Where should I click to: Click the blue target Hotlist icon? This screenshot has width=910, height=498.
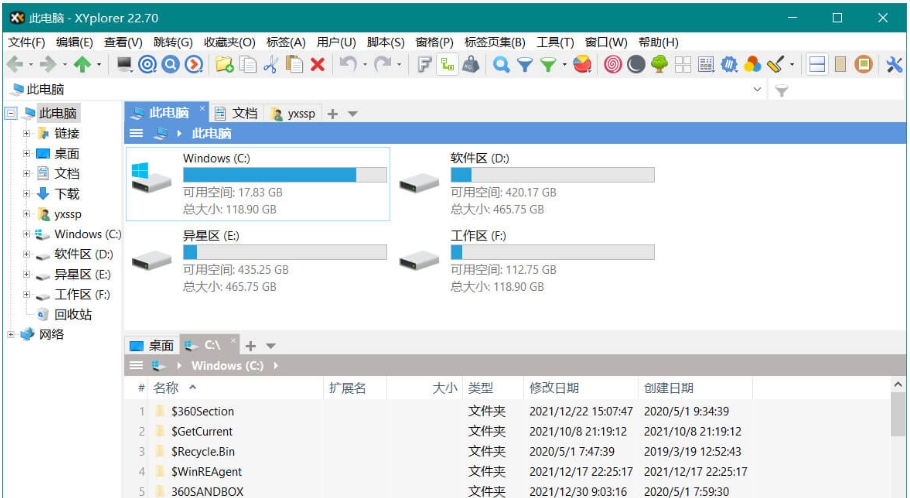pyautogui.click(x=147, y=64)
